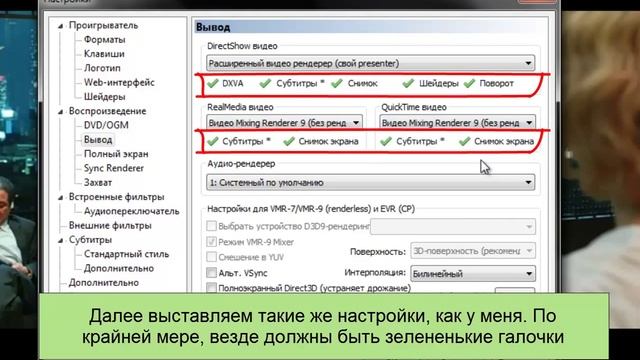Select Воспроизведение tree label
The height and width of the screenshot is (360, 640).
coord(107,111)
